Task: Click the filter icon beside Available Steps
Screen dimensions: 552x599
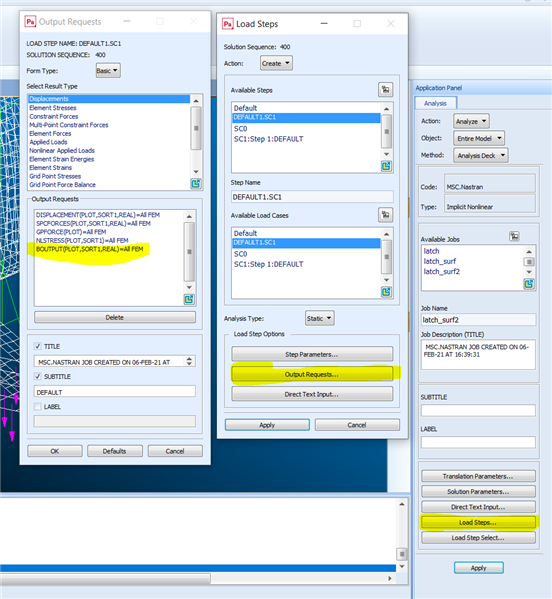Action: tap(385, 90)
